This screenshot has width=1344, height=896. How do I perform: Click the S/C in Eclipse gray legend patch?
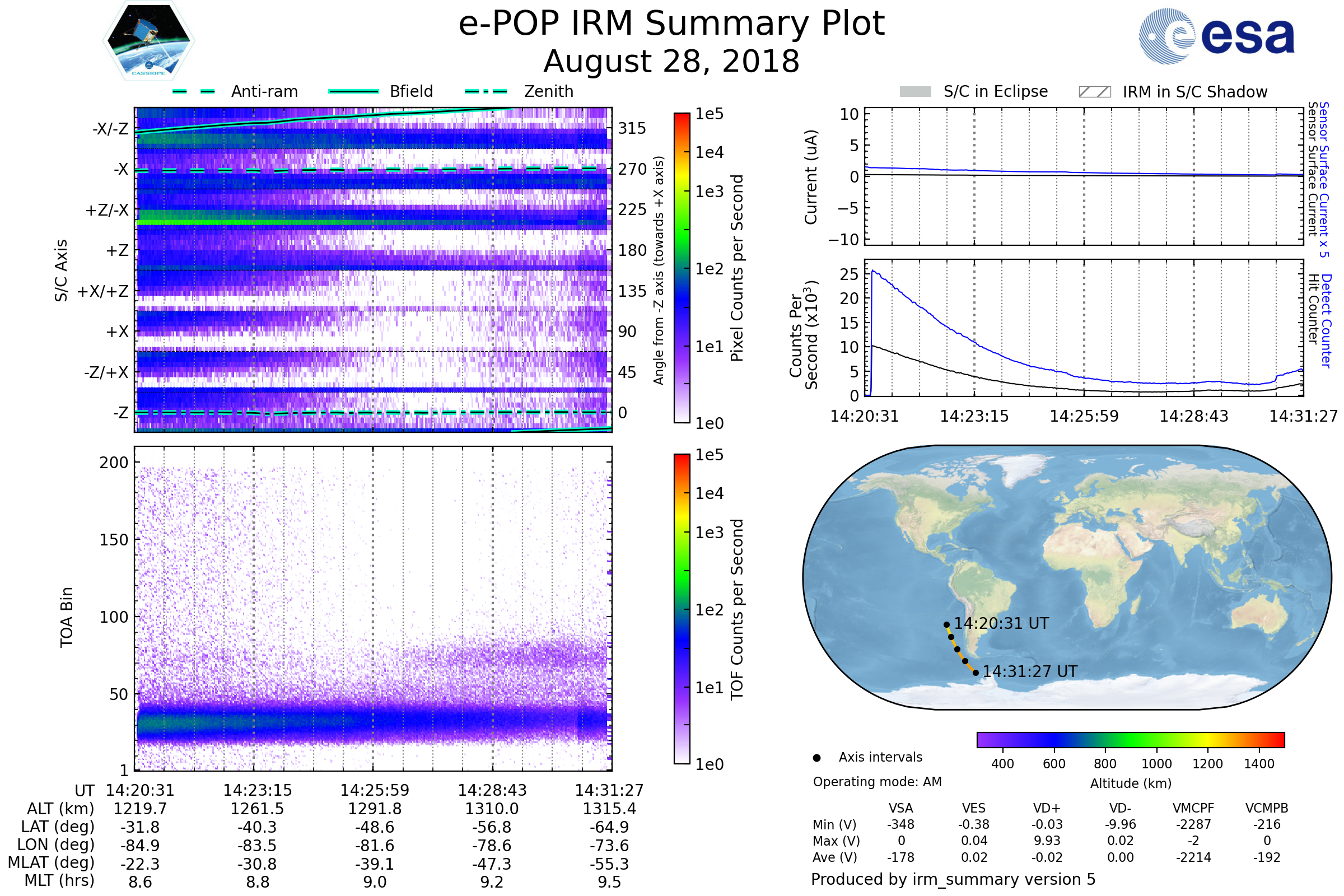coord(916,92)
